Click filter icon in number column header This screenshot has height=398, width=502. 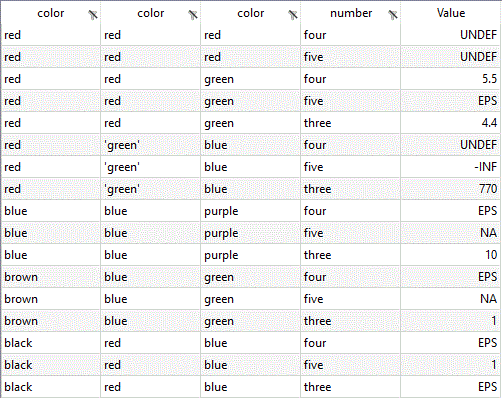click(393, 15)
